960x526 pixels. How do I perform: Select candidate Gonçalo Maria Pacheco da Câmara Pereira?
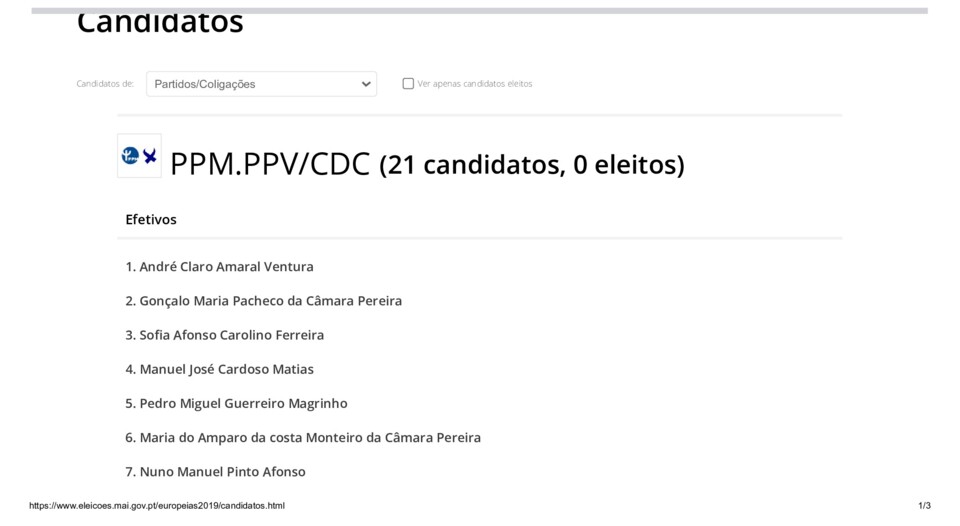[270, 301]
